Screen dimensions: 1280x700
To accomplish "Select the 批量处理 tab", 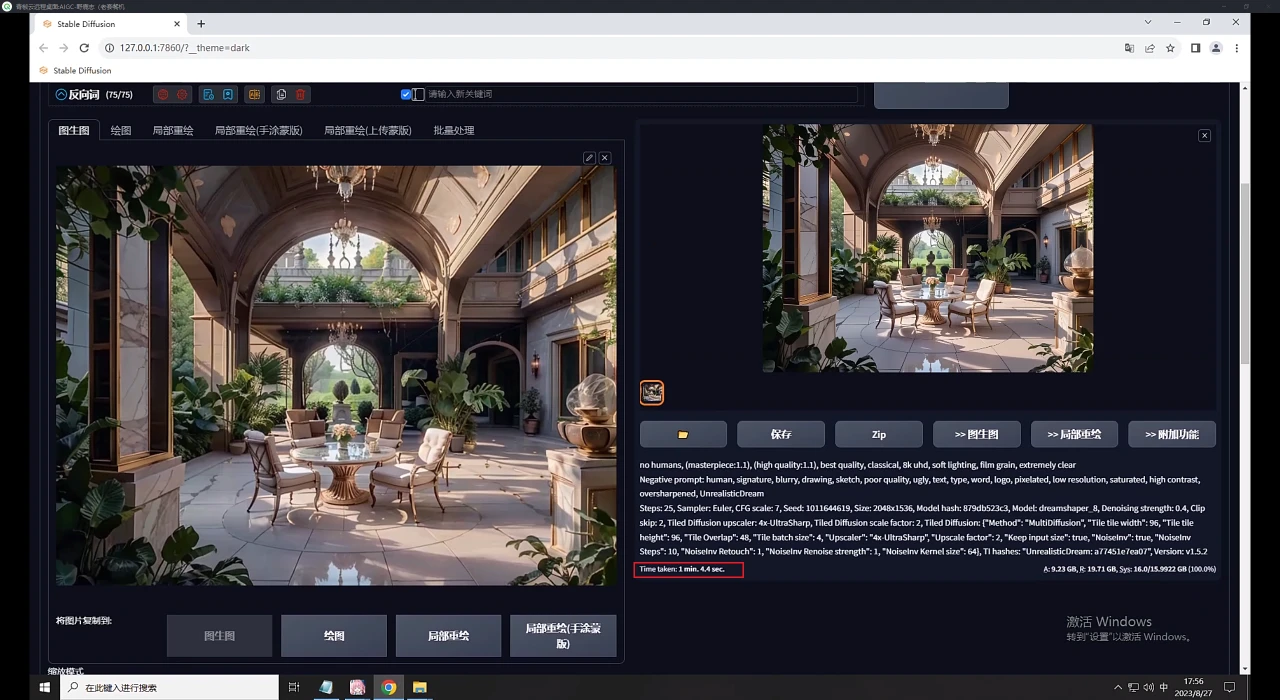I will coord(454,130).
